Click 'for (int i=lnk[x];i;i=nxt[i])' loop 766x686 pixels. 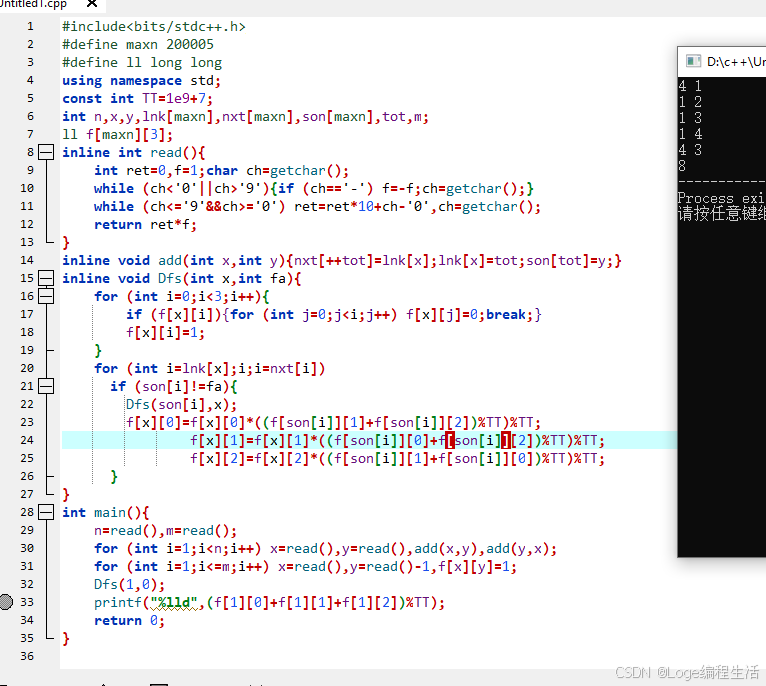210,368
